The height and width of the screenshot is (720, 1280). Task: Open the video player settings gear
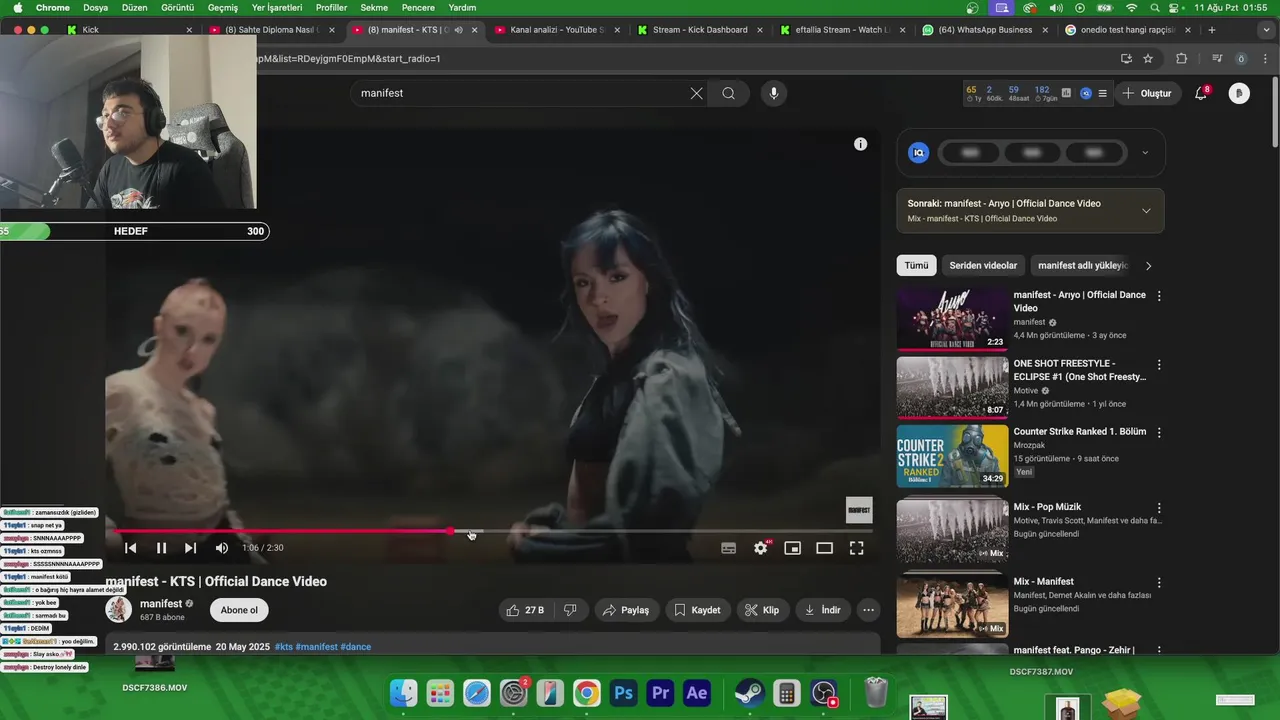[761, 548]
